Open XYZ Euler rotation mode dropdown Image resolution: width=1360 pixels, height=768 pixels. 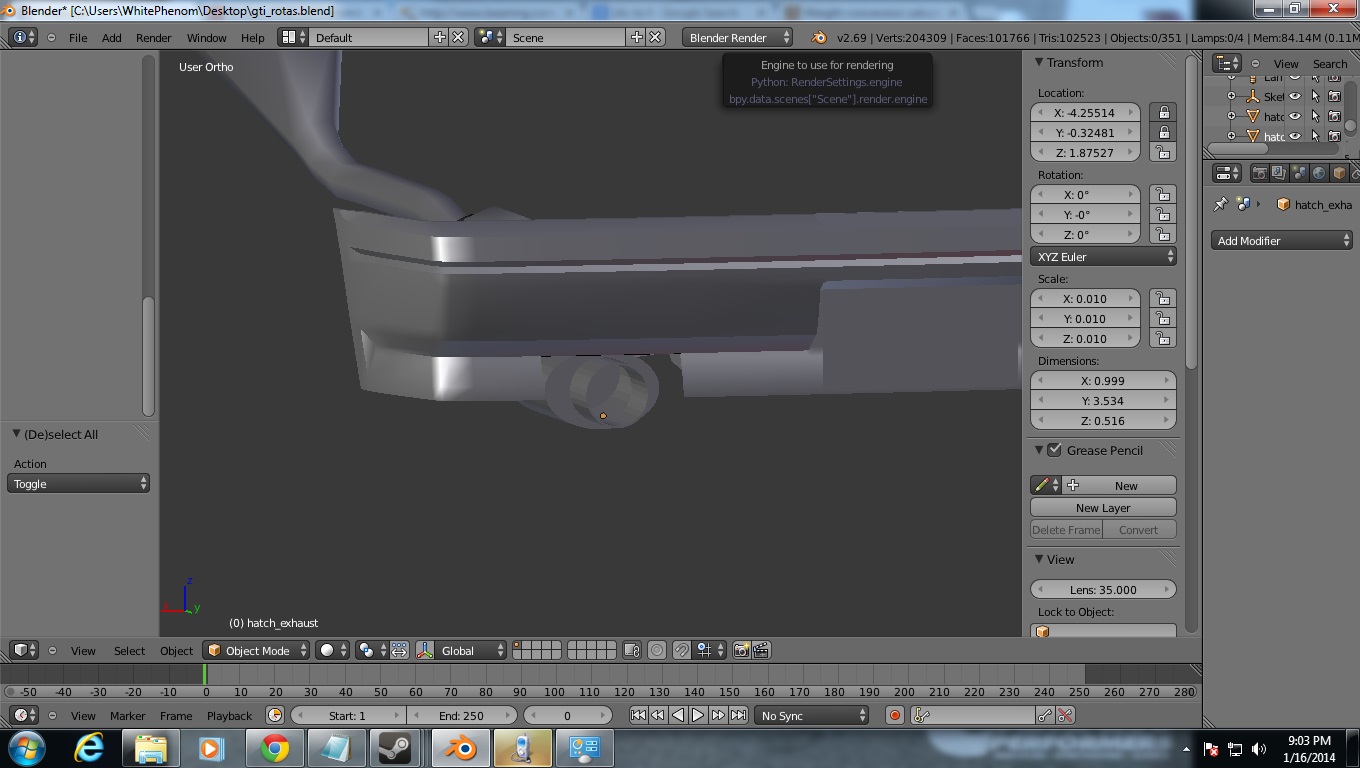(x=1103, y=257)
